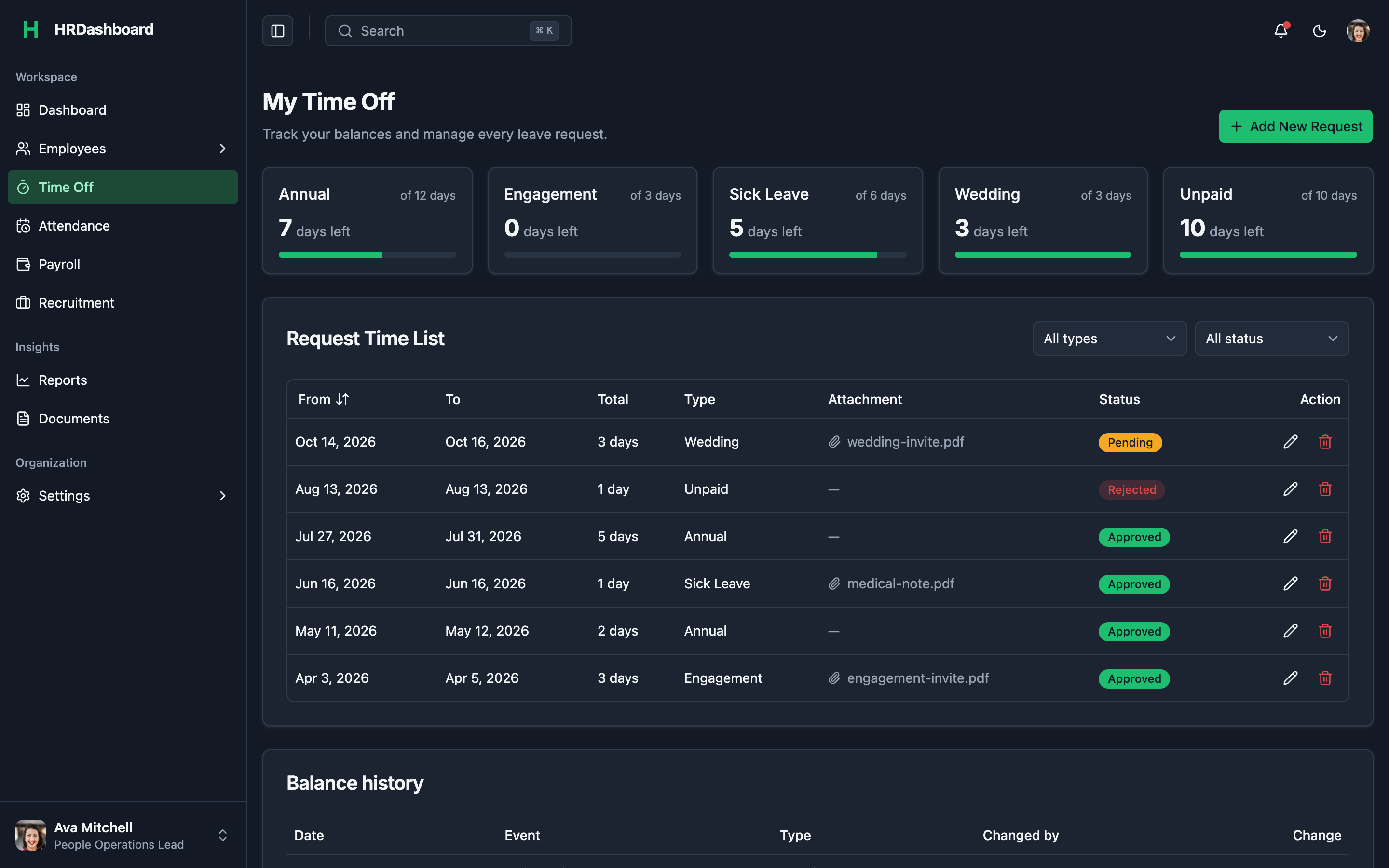
Task: Click the Sick Leave balance progress bar
Action: [818, 254]
